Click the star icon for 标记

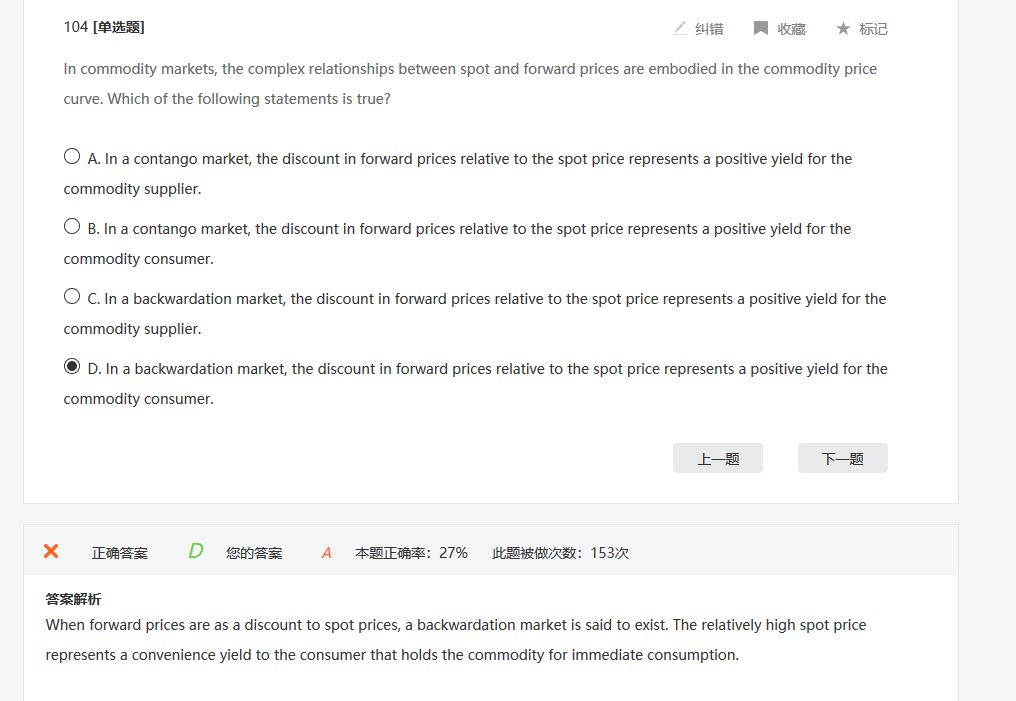click(x=843, y=28)
